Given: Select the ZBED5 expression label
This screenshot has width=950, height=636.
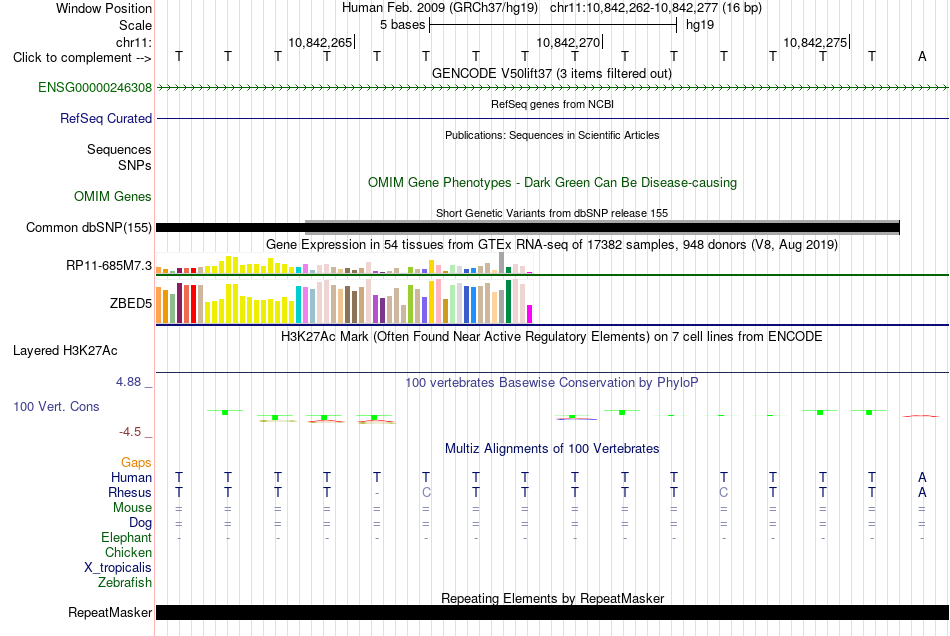Looking at the screenshot, I should [131, 303].
